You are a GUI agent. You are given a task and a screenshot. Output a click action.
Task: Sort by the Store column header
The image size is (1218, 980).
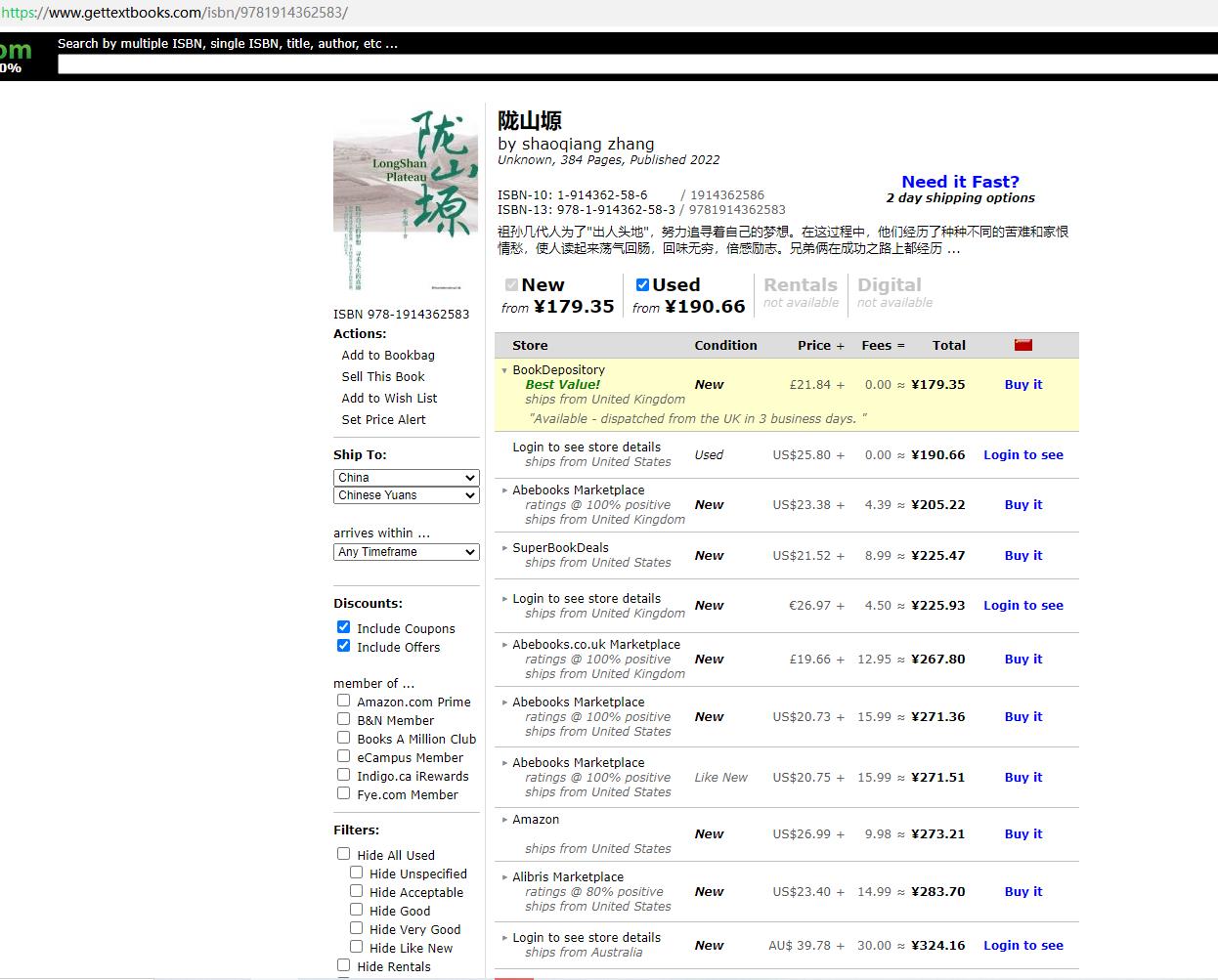tap(530, 346)
